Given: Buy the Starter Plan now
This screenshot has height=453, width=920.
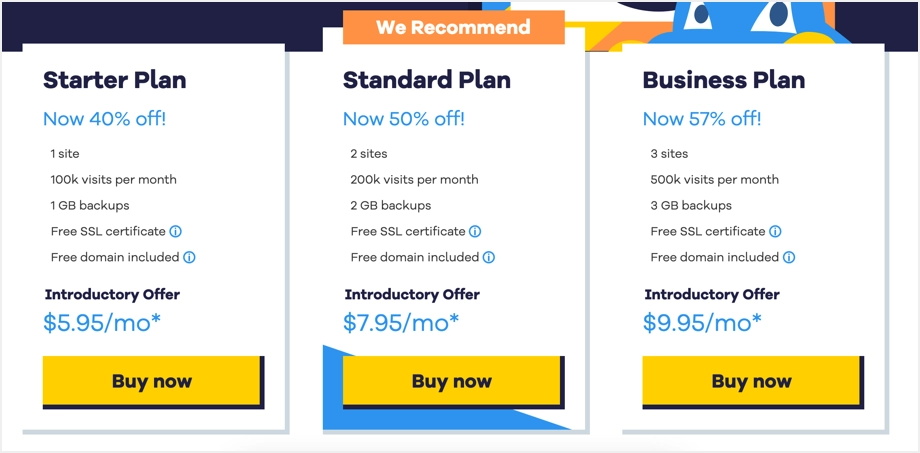Looking at the screenshot, I should coord(152,381).
